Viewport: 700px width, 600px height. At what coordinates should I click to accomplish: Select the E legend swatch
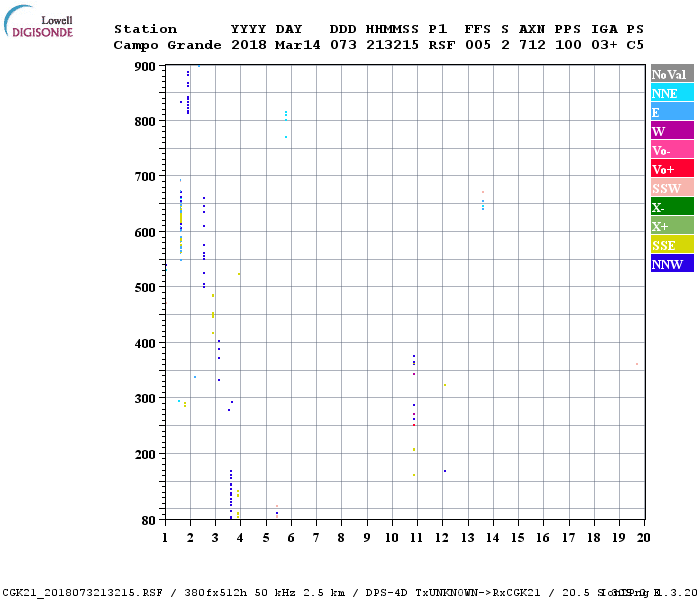[x=672, y=112]
